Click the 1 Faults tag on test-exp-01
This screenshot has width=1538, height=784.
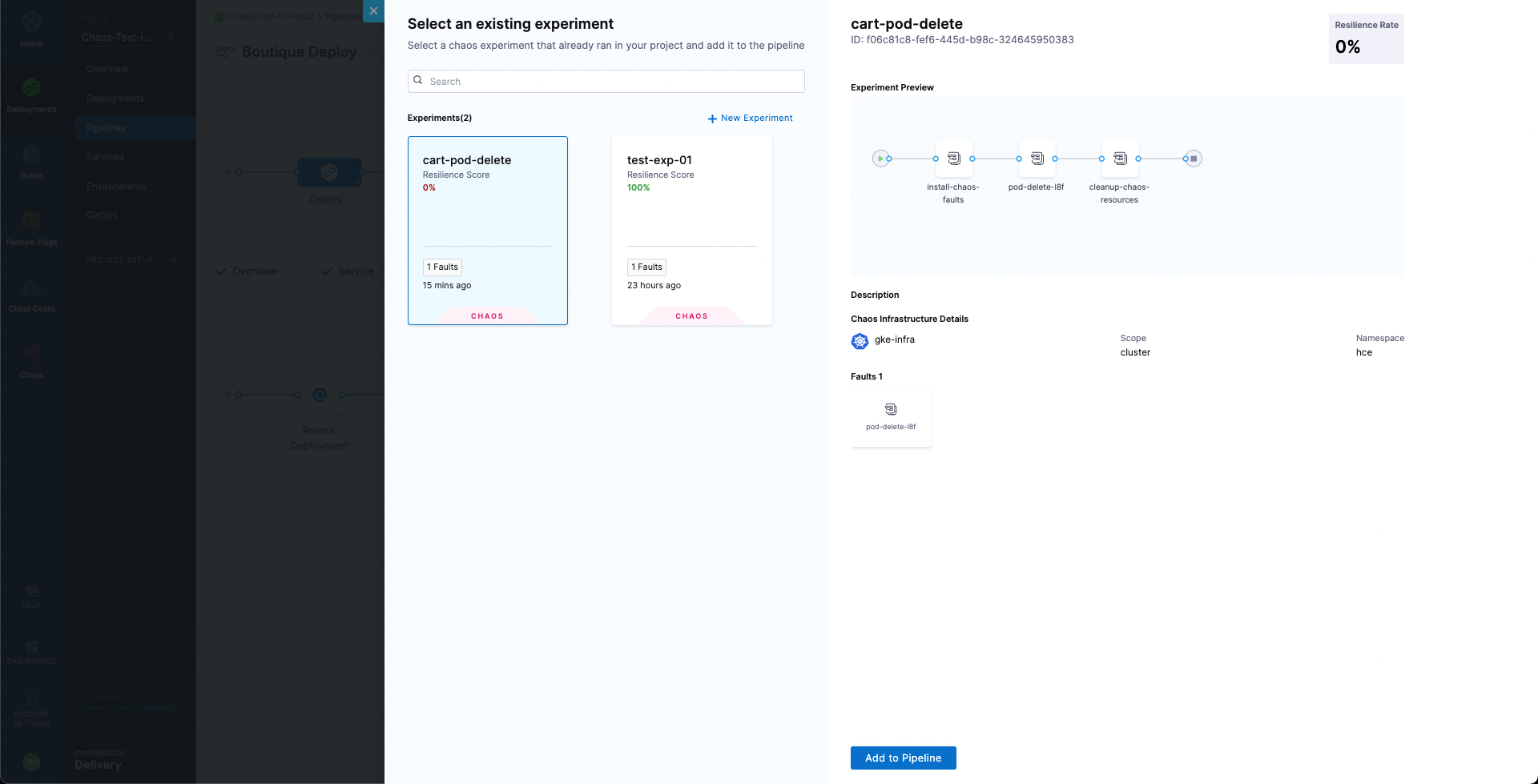coord(646,267)
